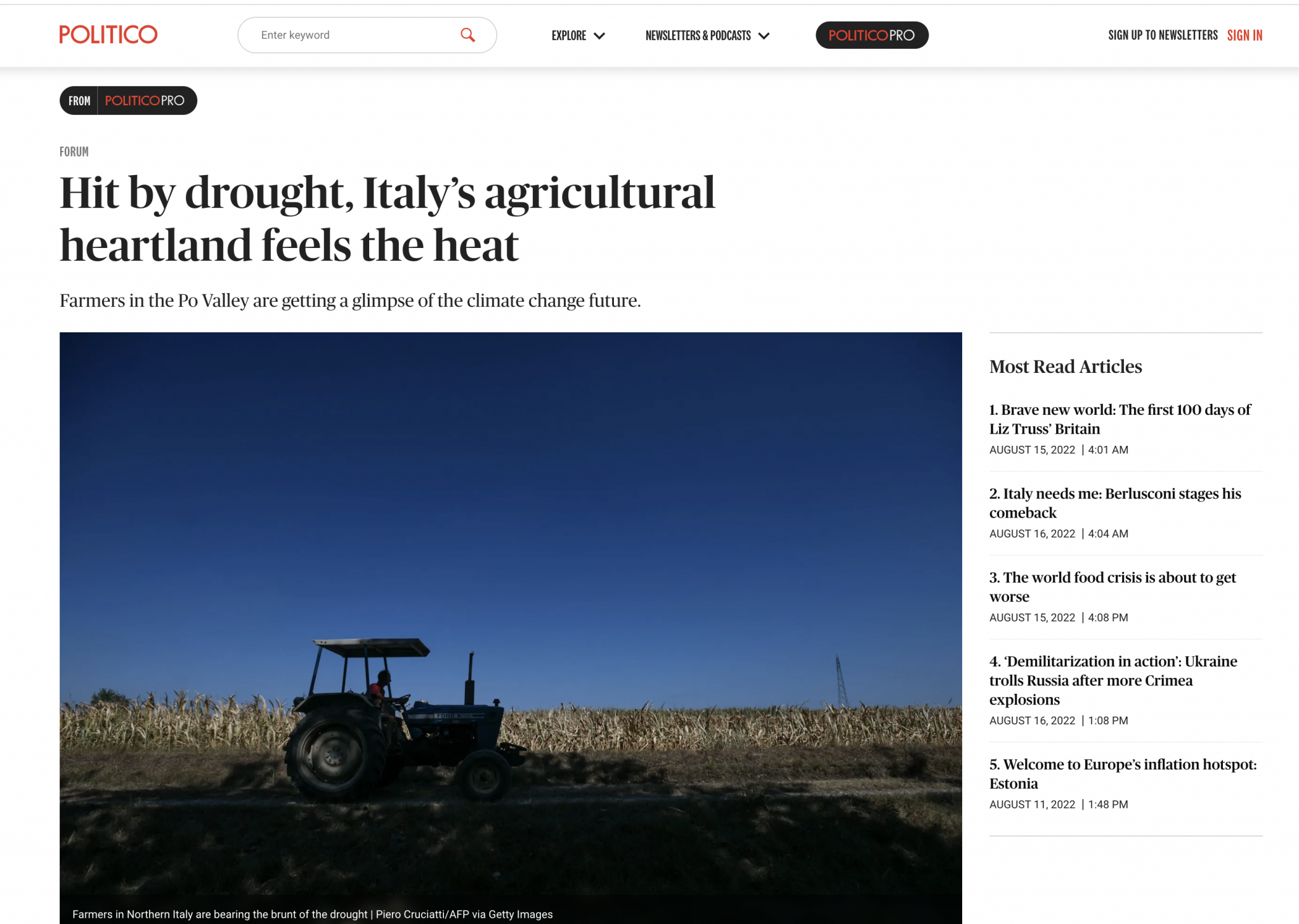Click Sign Up To Newsletters link

[1163, 35]
